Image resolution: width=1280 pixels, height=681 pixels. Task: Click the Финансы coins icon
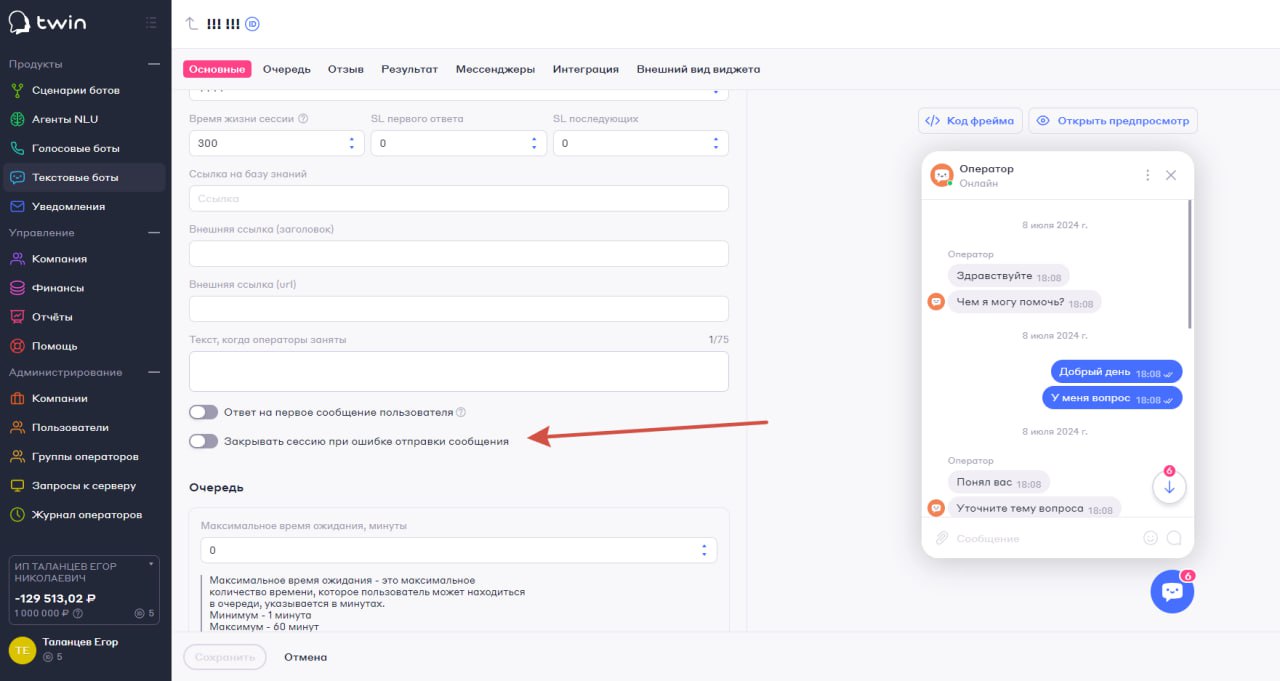[17, 287]
